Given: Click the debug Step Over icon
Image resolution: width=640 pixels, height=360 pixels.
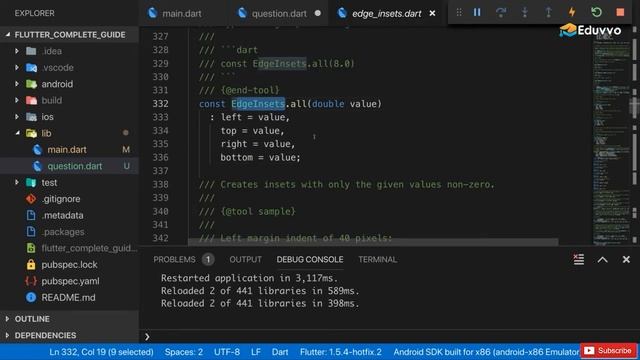Looking at the screenshot, I should 501,12.
